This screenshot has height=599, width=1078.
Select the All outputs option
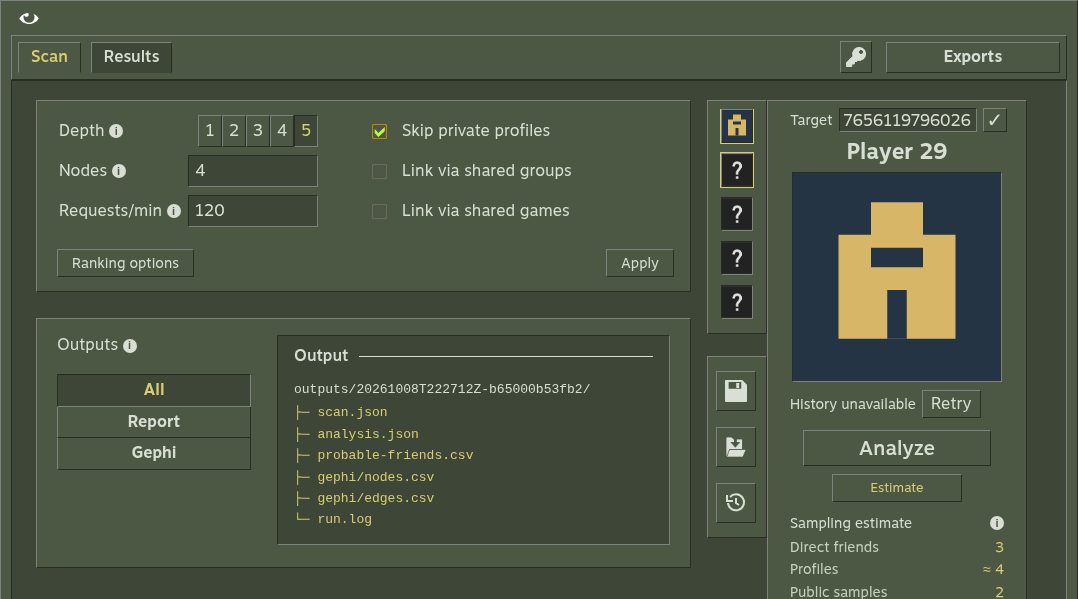pos(154,390)
